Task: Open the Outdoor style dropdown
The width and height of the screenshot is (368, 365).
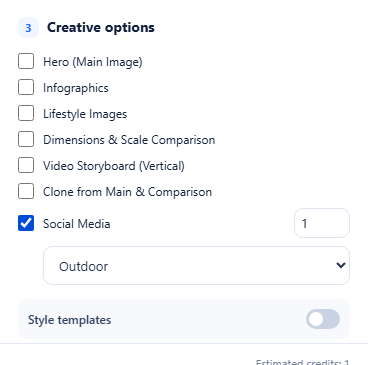Action: [x=196, y=266]
